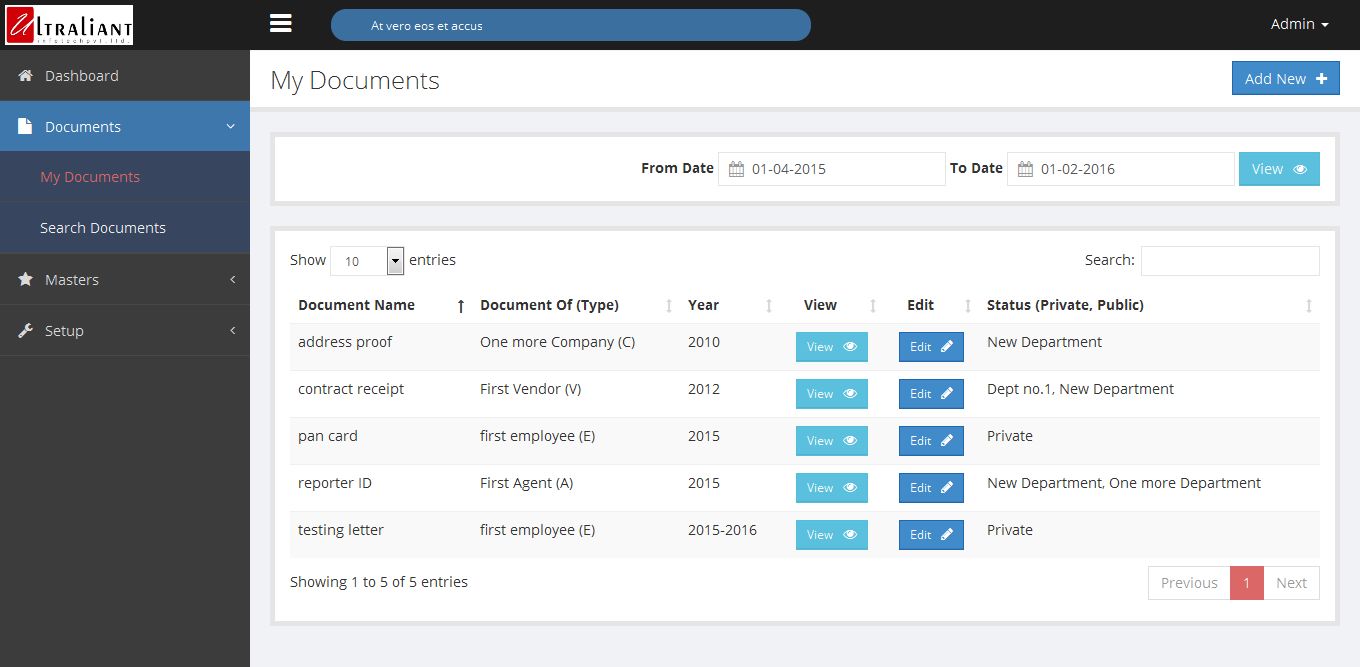1360x667 pixels.
Task: Open Search Documents in the sidebar
Action: point(103,228)
